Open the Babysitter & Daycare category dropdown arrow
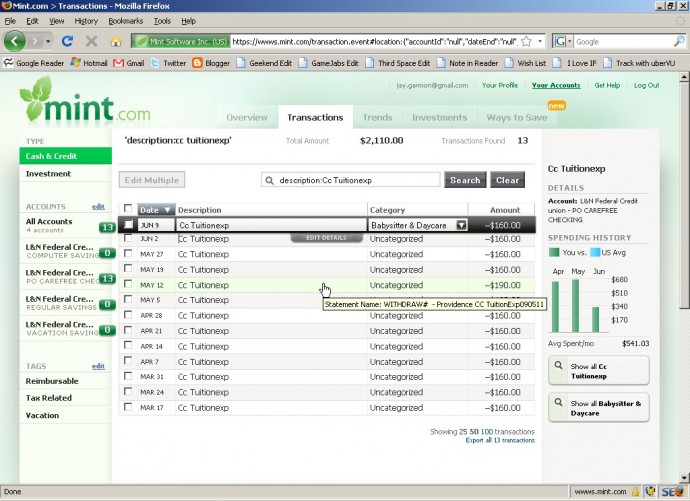The image size is (690, 501). point(461,225)
